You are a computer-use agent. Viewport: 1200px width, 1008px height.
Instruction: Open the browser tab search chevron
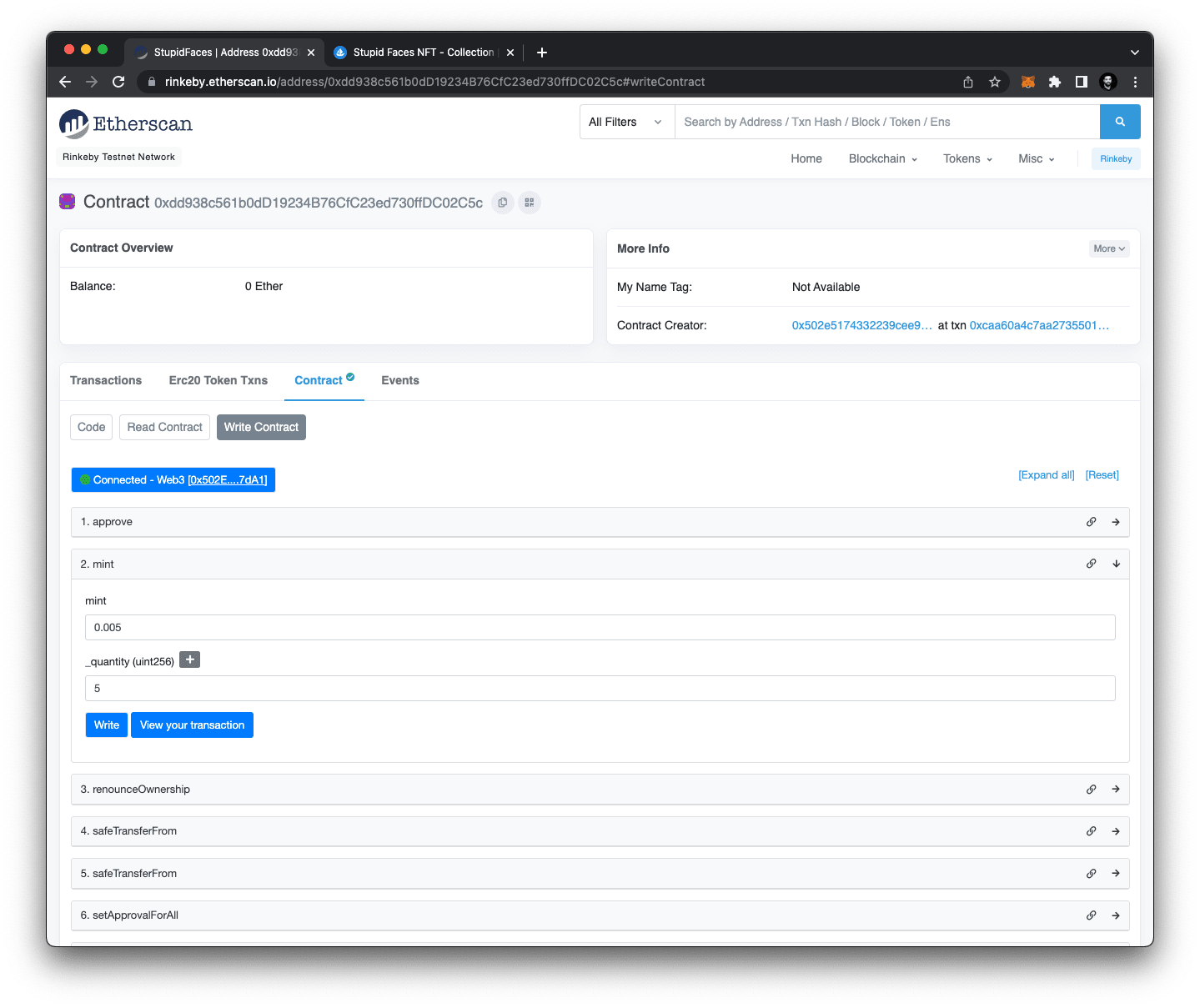click(1134, 53)
